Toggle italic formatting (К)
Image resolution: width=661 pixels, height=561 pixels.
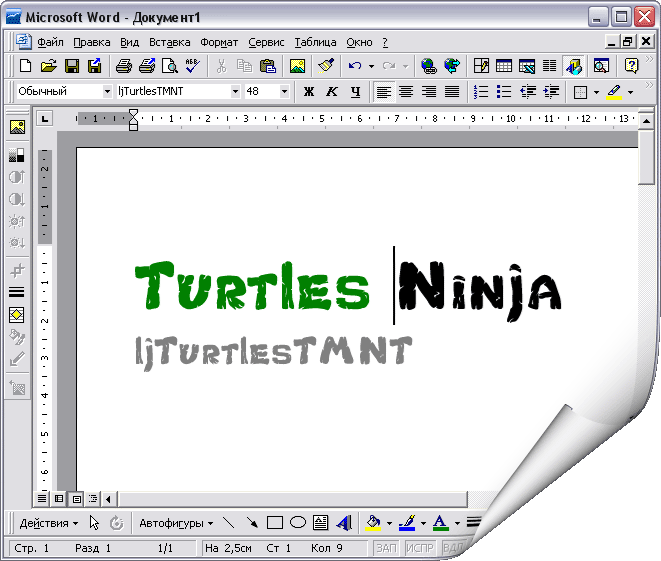click(x=332, y=91)
